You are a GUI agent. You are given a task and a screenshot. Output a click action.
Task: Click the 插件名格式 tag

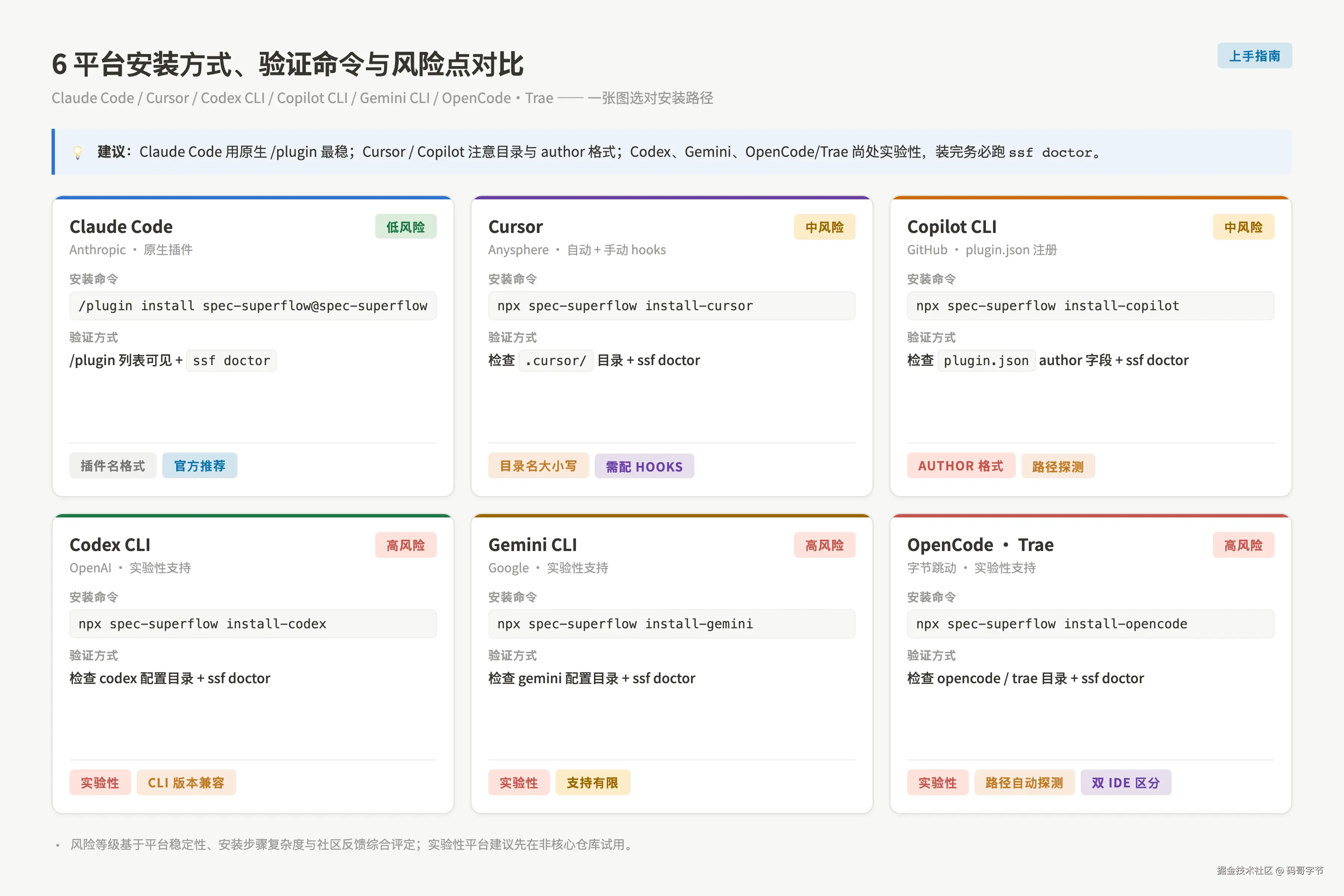(x=113, y=466)
